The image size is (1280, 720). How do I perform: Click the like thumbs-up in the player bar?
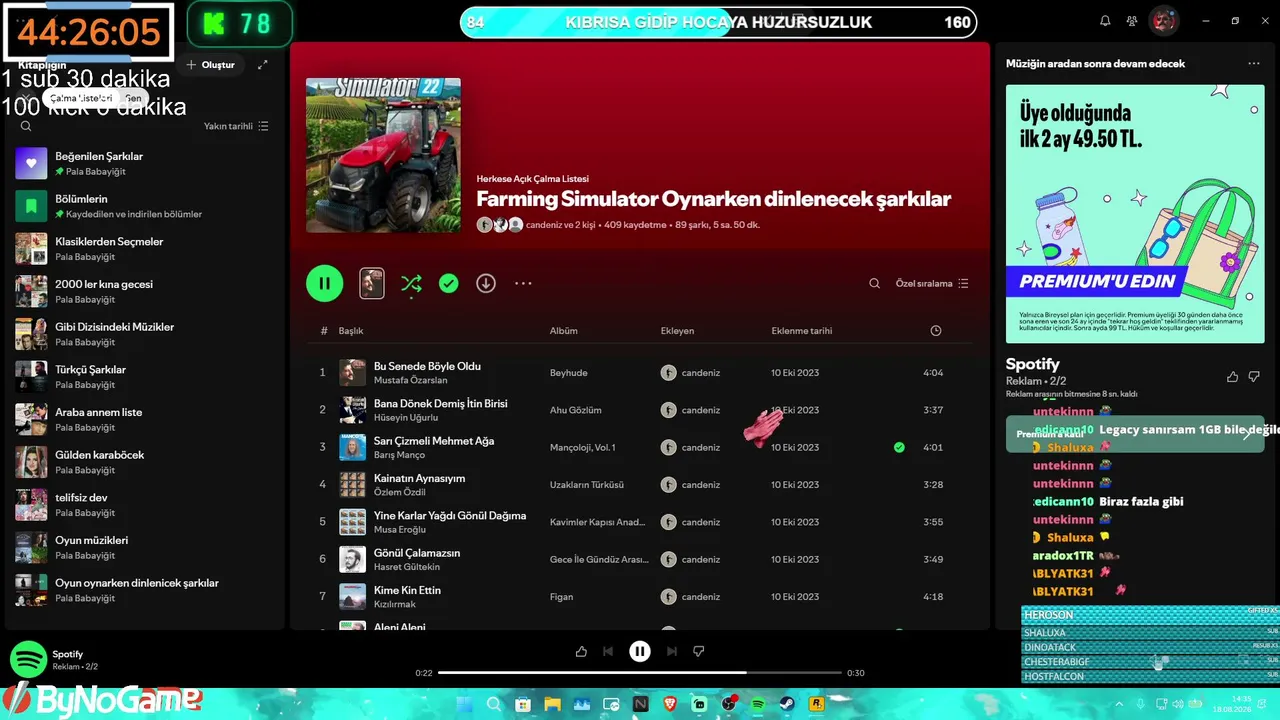click(581, 651)
